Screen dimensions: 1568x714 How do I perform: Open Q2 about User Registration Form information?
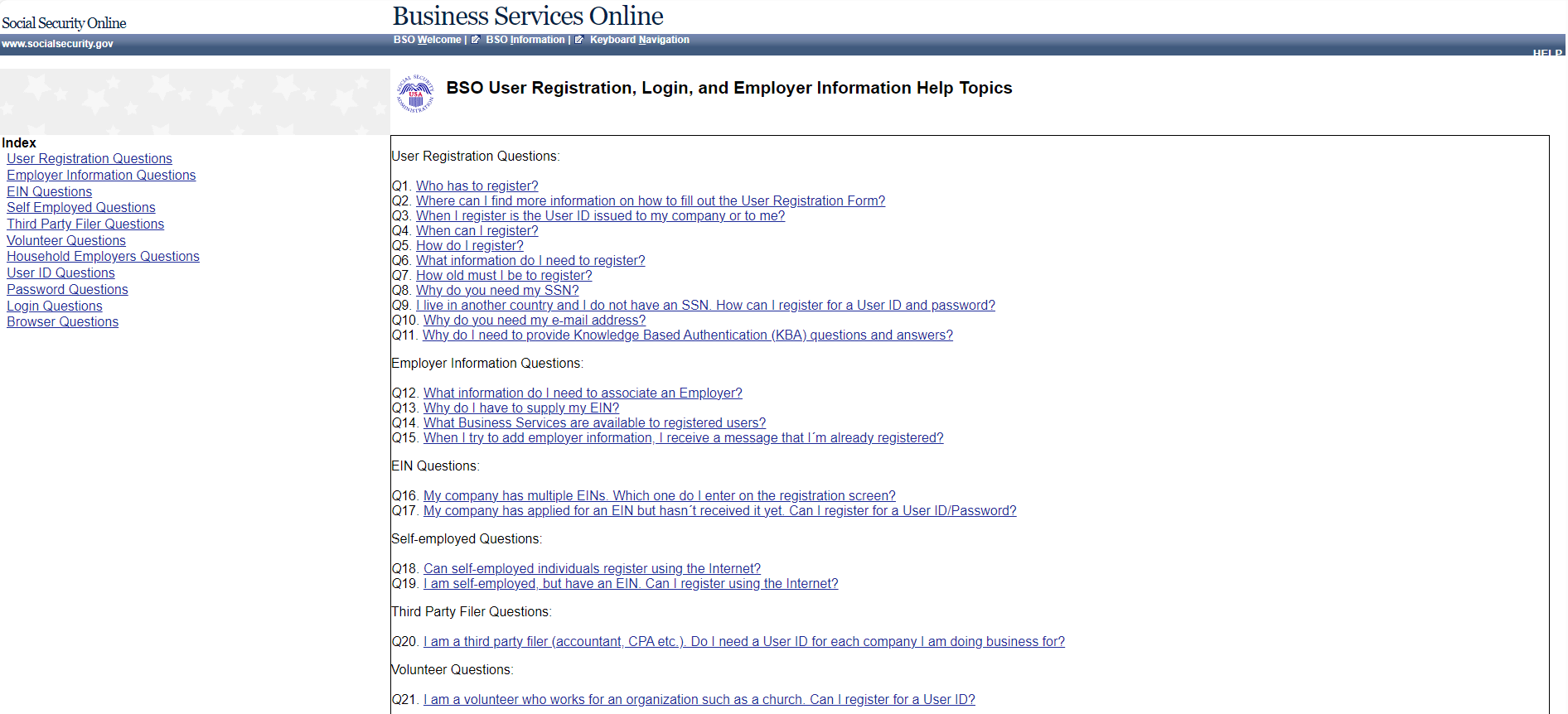pos(651,201)
